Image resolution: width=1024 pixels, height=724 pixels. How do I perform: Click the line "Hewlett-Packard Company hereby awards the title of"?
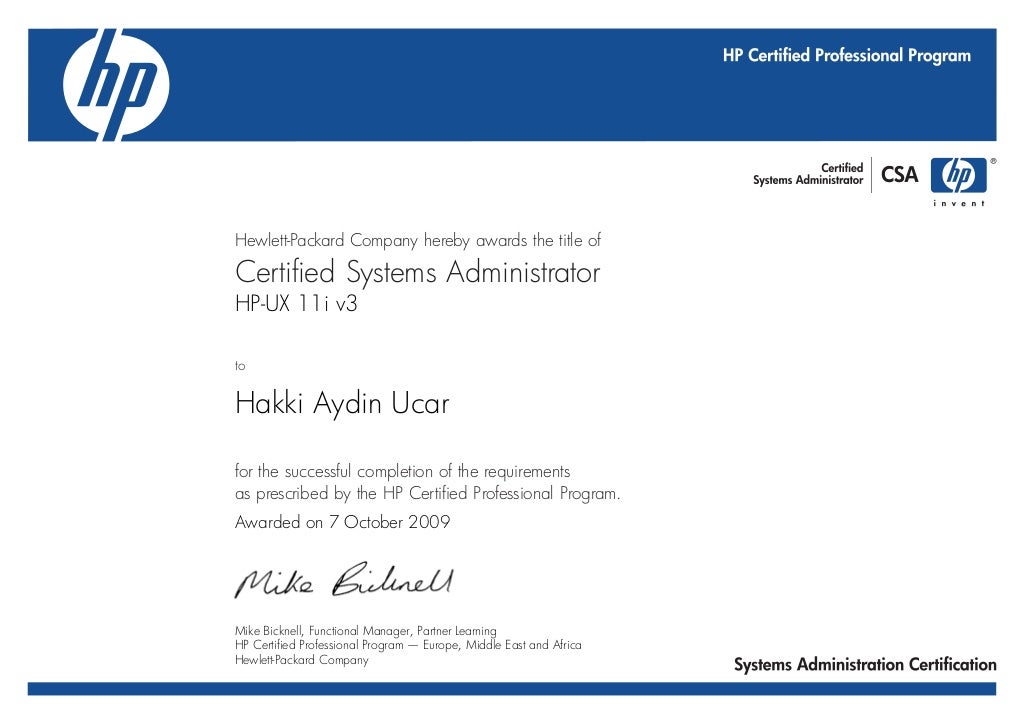pyautogui.click(x=418, y=240)
